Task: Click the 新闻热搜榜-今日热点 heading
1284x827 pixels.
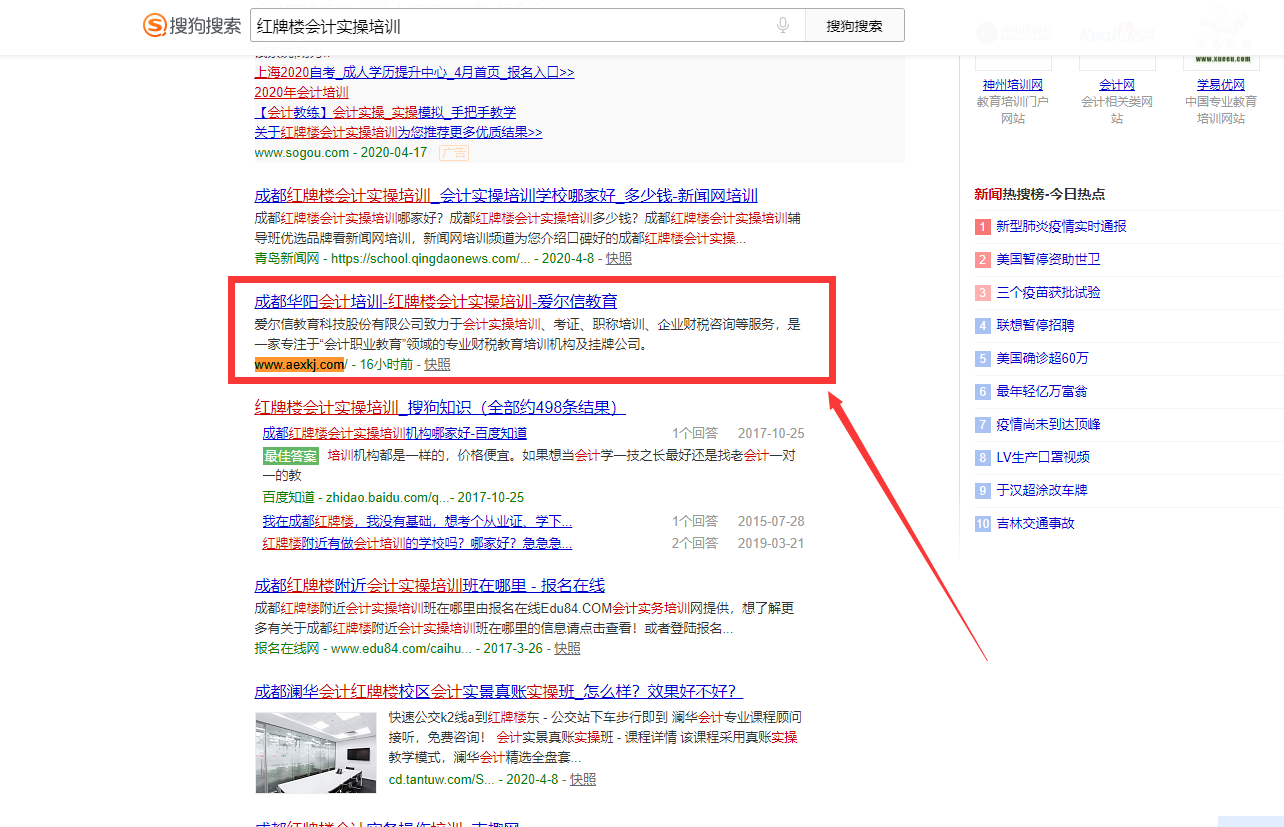Action: (x=1040, y=194)
